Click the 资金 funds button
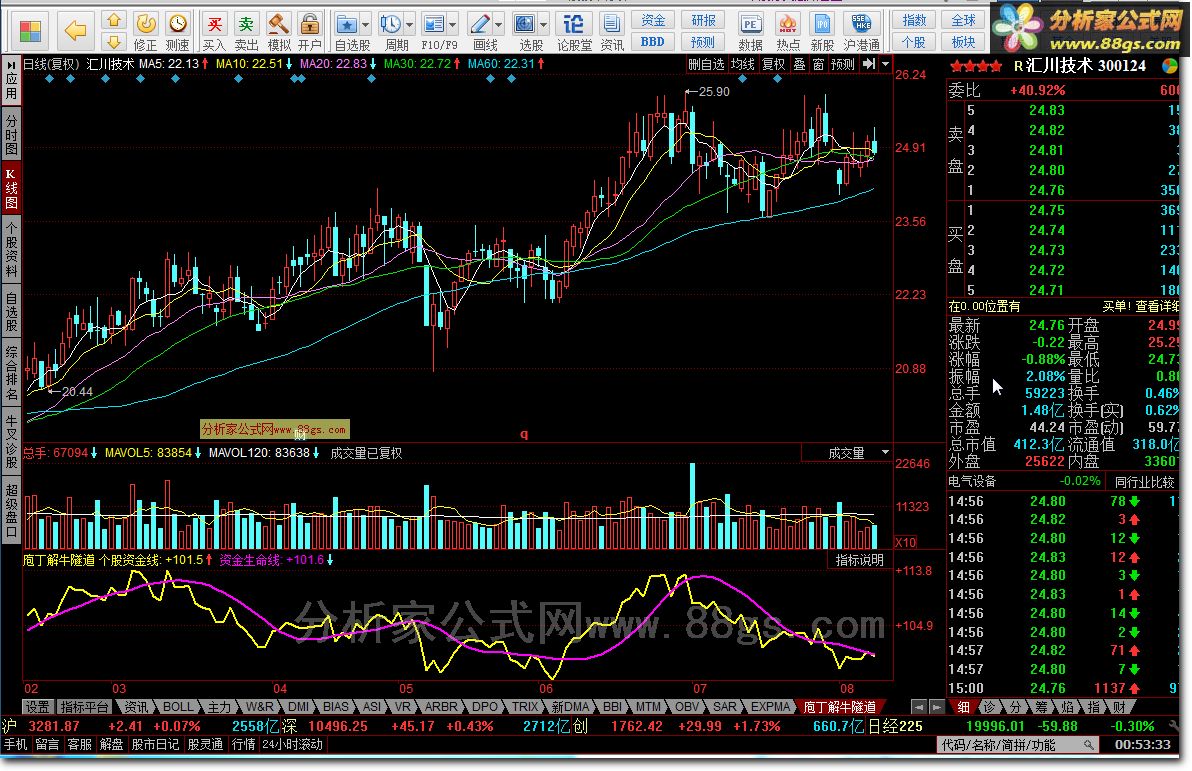Screen dimensions: 1192x771 [653, 21]
